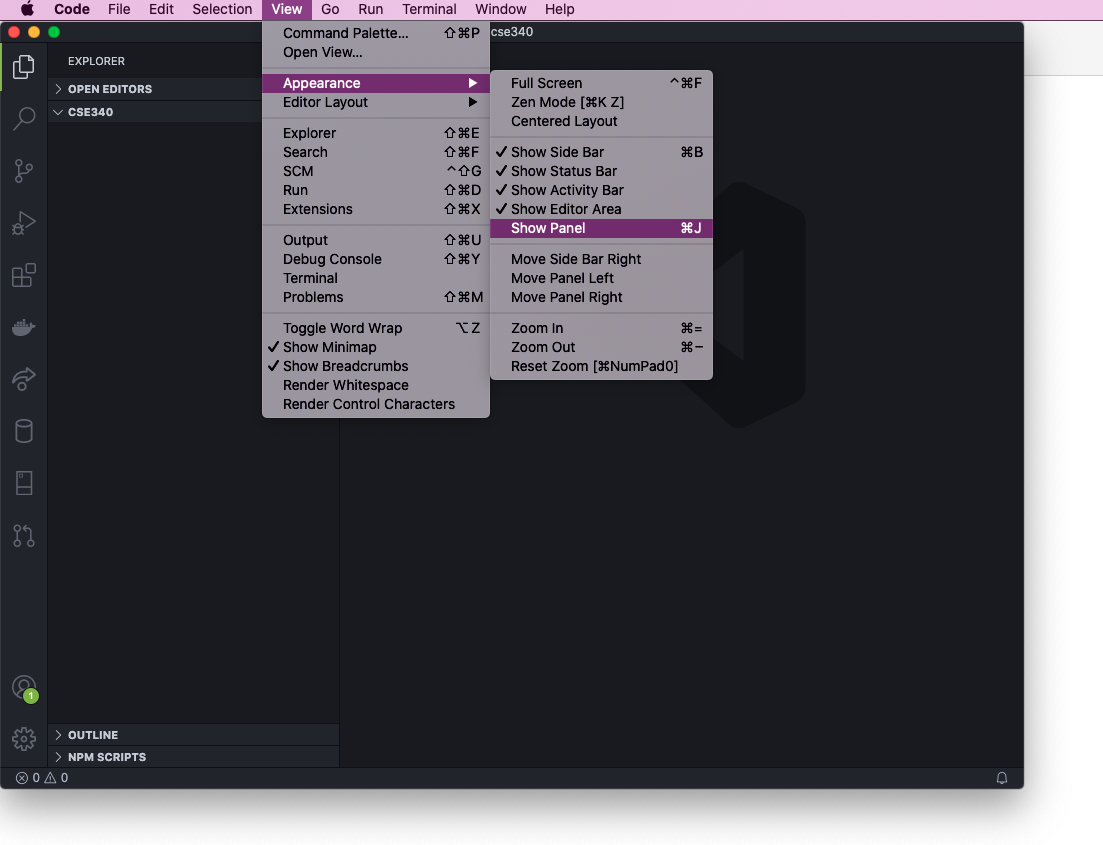This screenshot has height=845, width=1103.
Task: Choose Zoom In from Appearance submenu
Action: pyautogui.click(x=537, y=328)
